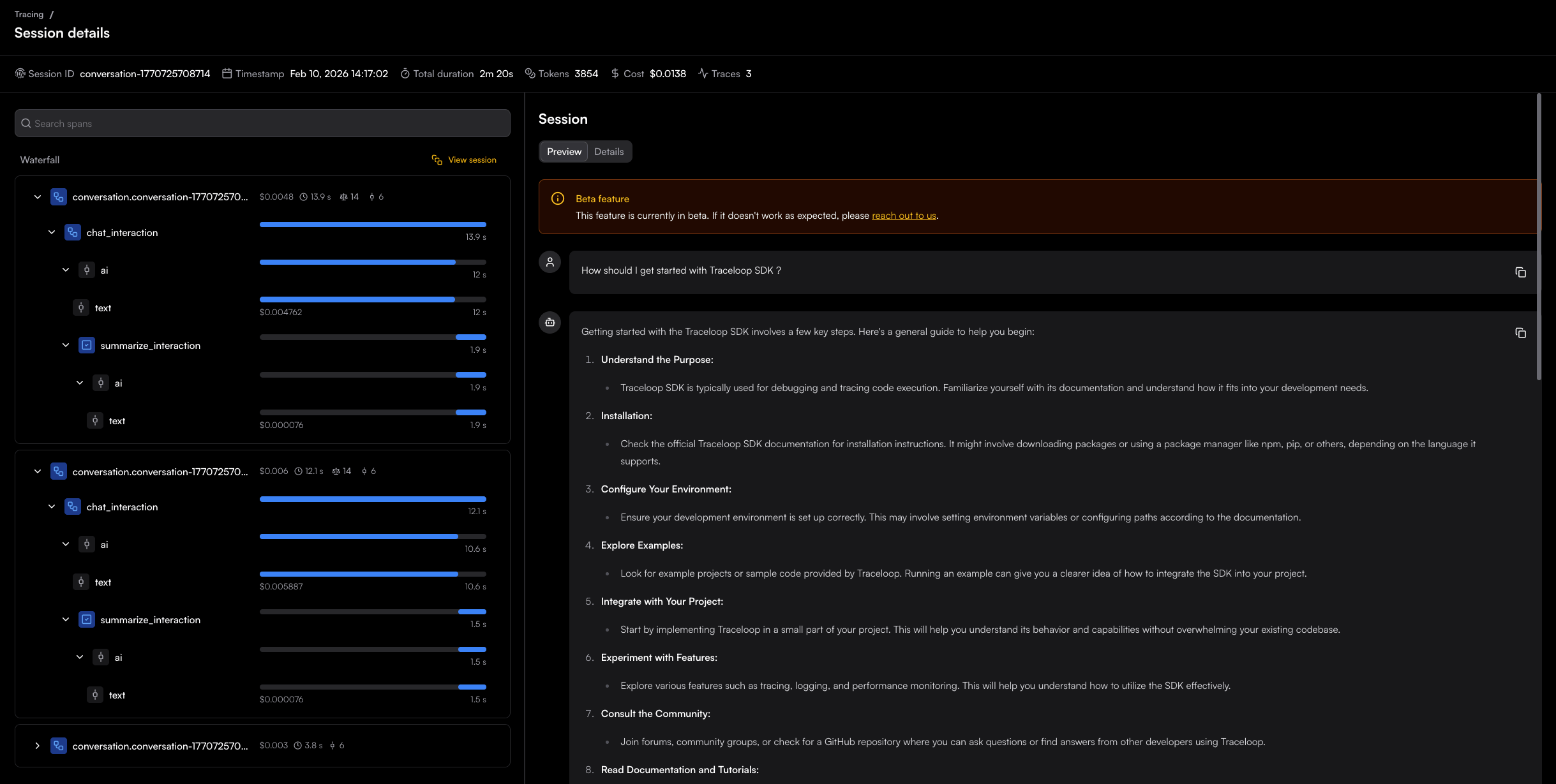Open the reach out to us link
The image size is (1556, 784).
click(904, 216)
